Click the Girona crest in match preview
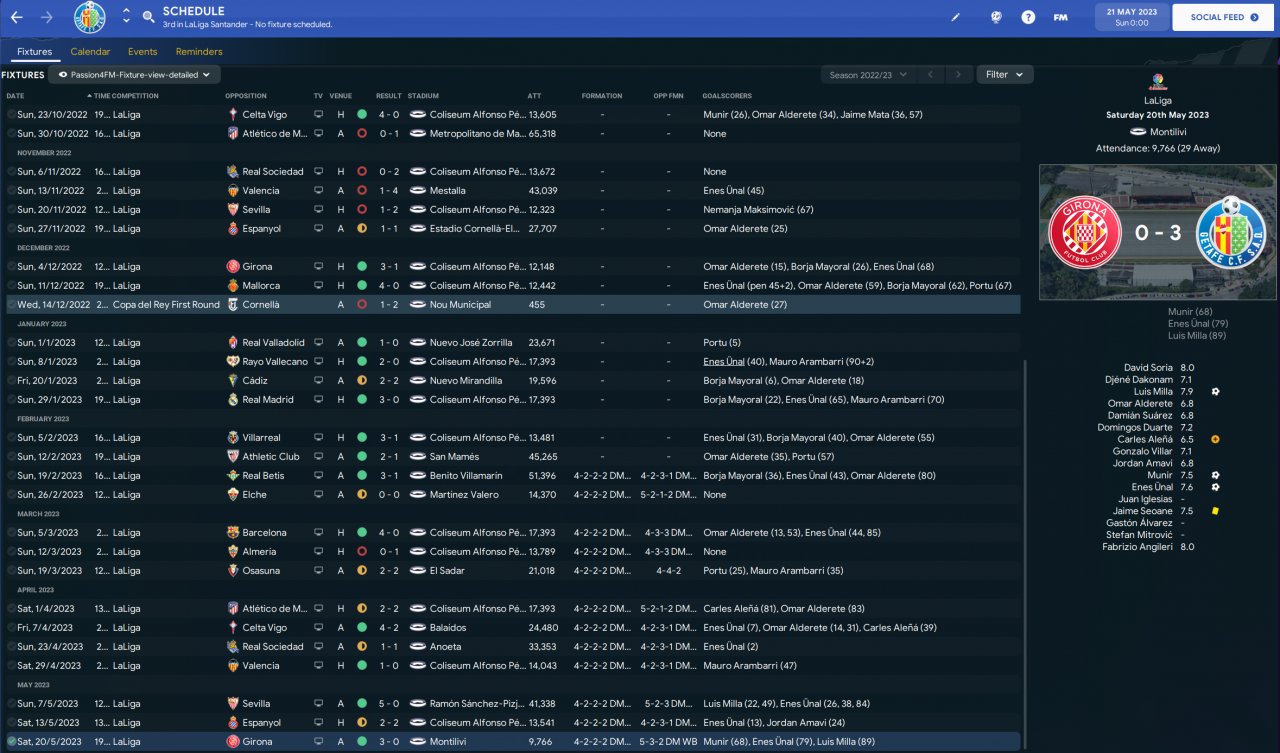1280x753 pixels. pyautogui.click(x=1084, y=233)
